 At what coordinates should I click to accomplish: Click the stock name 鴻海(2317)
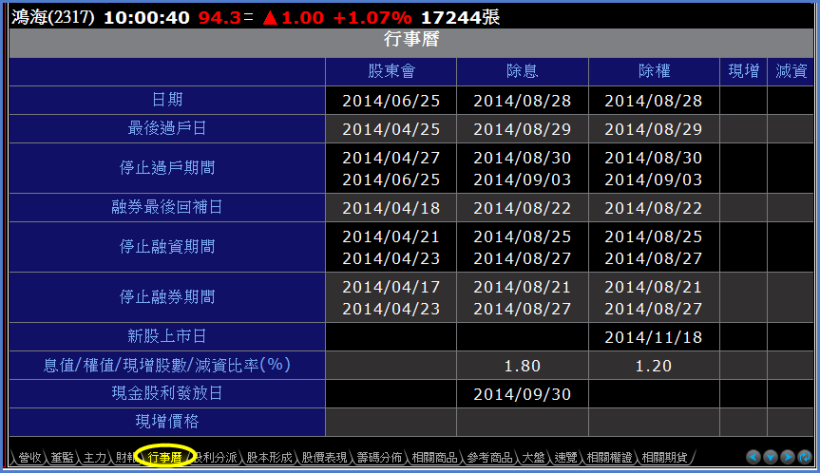53,17
